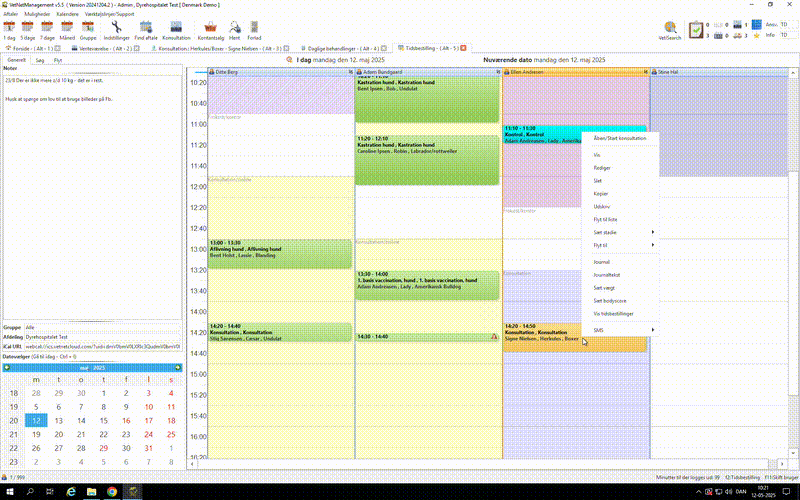
Task: Choose Journal in the context menu
Action: (620, 262)
